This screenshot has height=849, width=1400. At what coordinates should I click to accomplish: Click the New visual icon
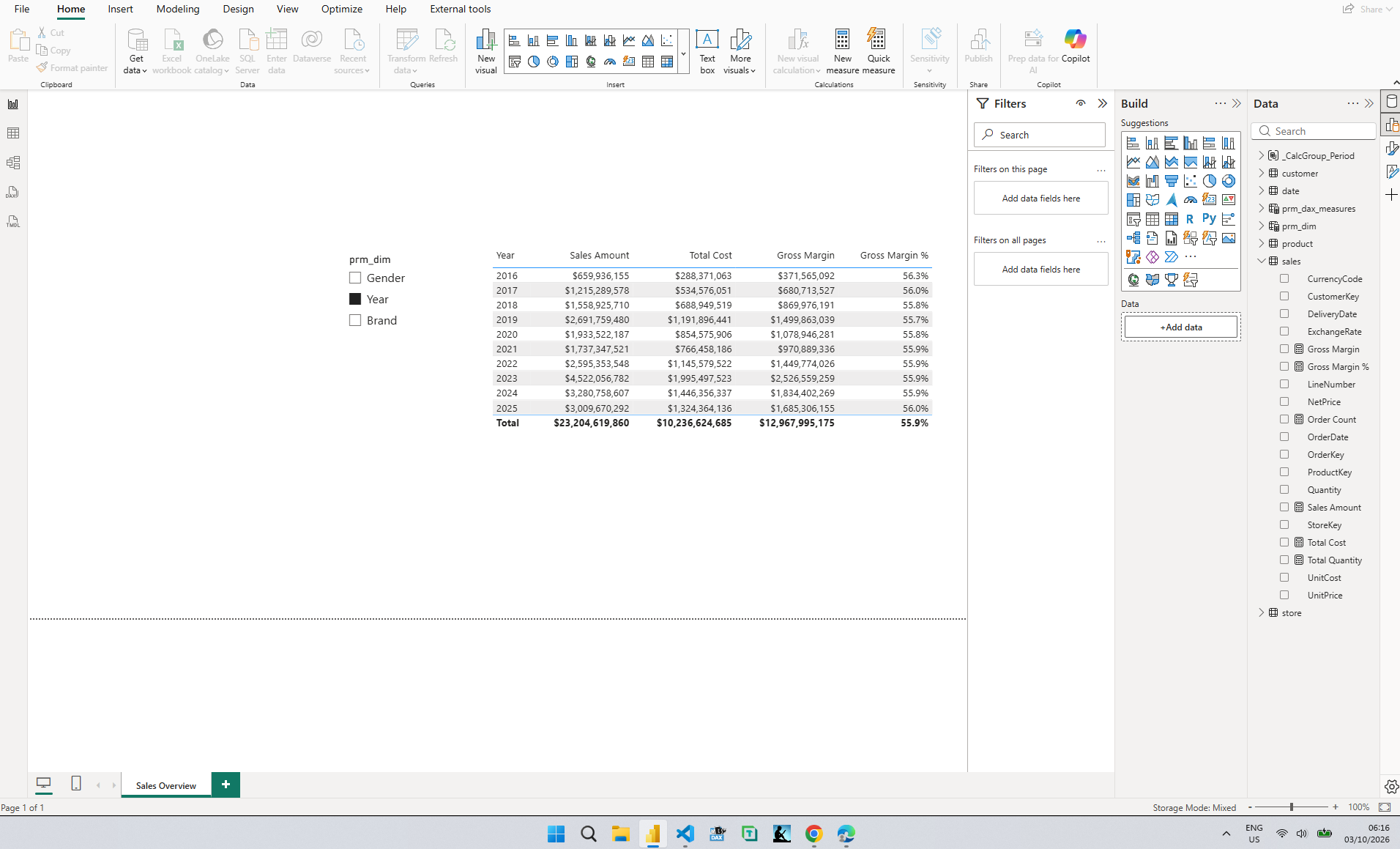click(486, 51)
